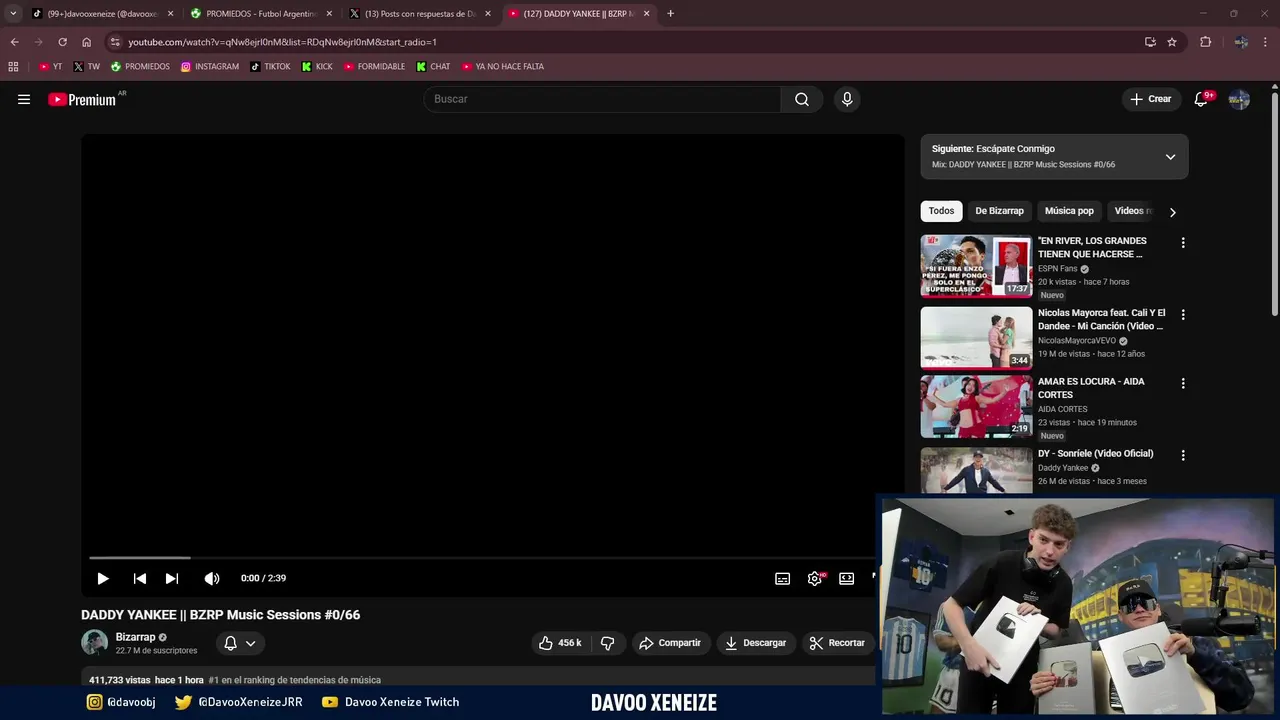1280x720 pixels.
Task: Switch to PROMIEDOS Futbol Argentino tab
Action: coord(262,14)
